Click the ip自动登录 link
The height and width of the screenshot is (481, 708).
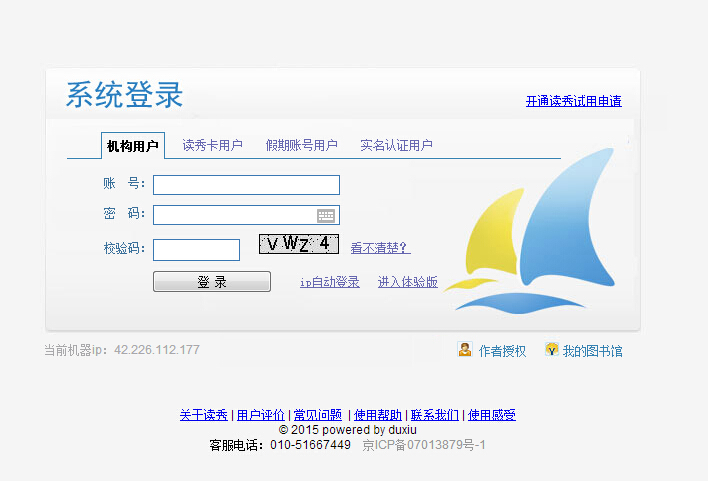pos(329,282)
